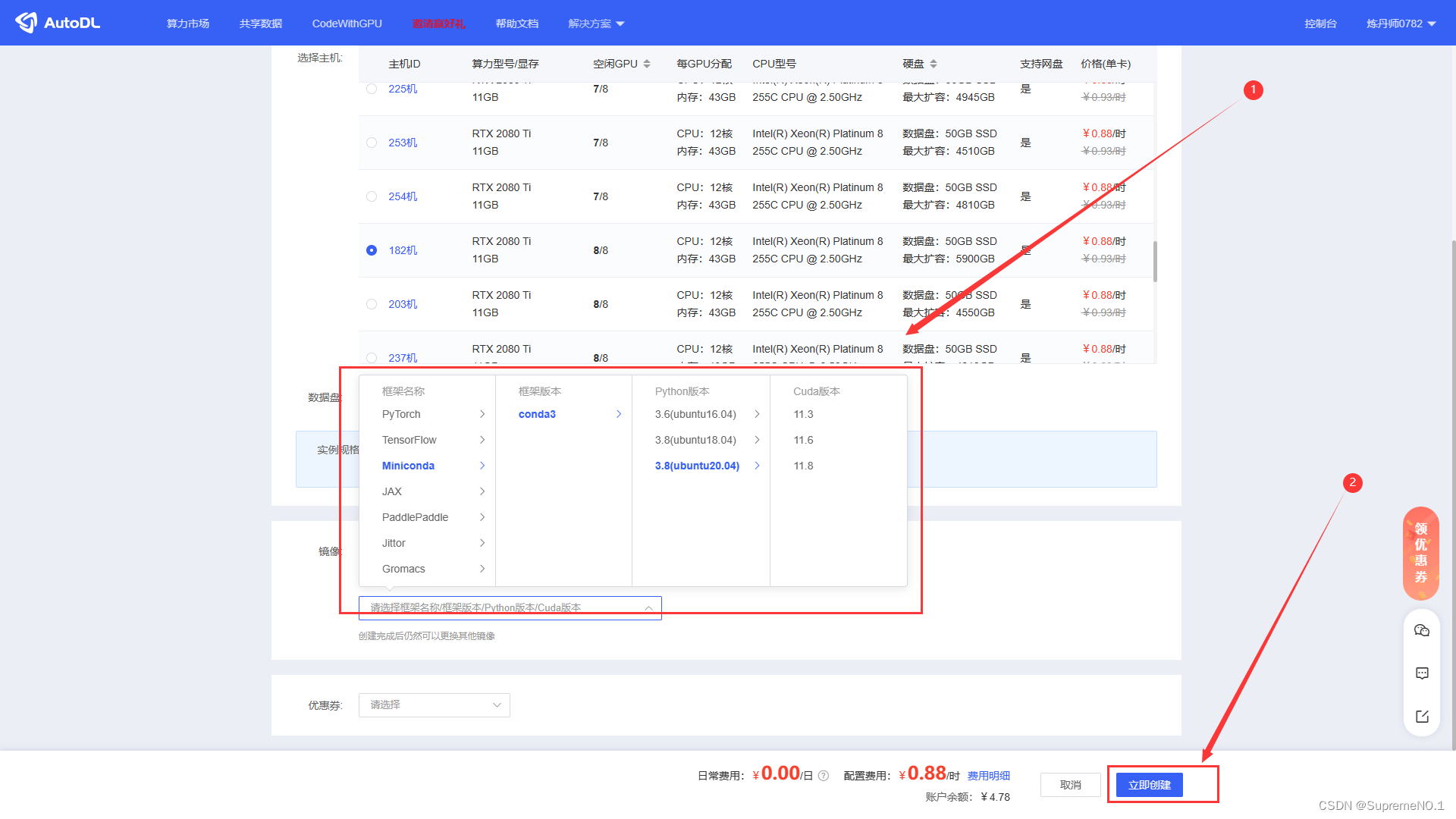
Task: Choose Python 3.8(ubuntu18.04)
Action: pyautogui.click(x=701, y=440)
